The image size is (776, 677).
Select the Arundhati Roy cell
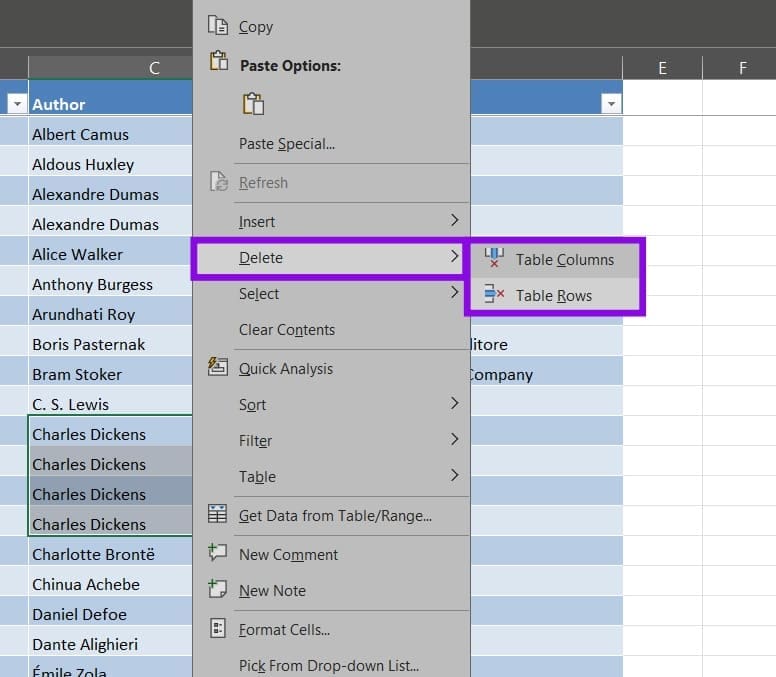click(110, 311)
